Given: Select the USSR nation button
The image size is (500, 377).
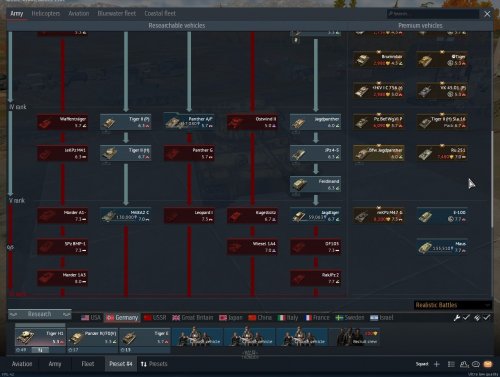Looking at the screenshot, I should 155,318.
